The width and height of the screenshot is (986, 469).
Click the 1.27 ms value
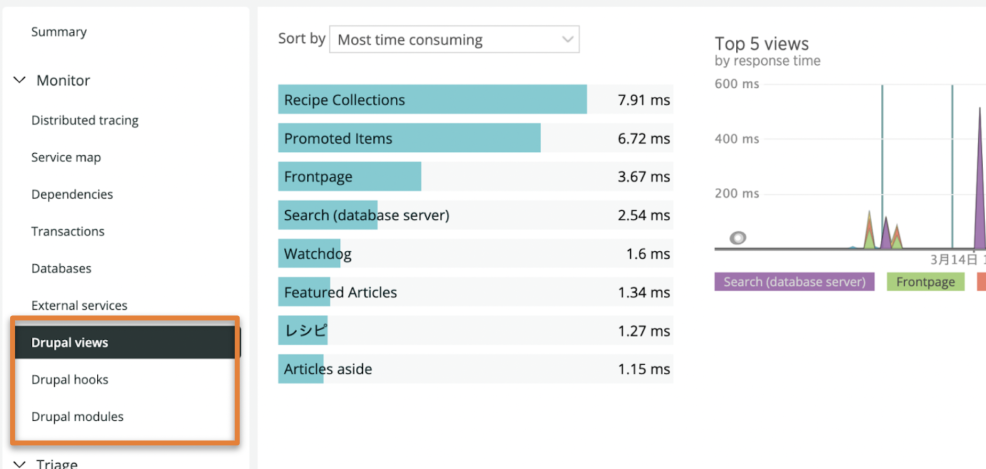(x=643, y=331)
